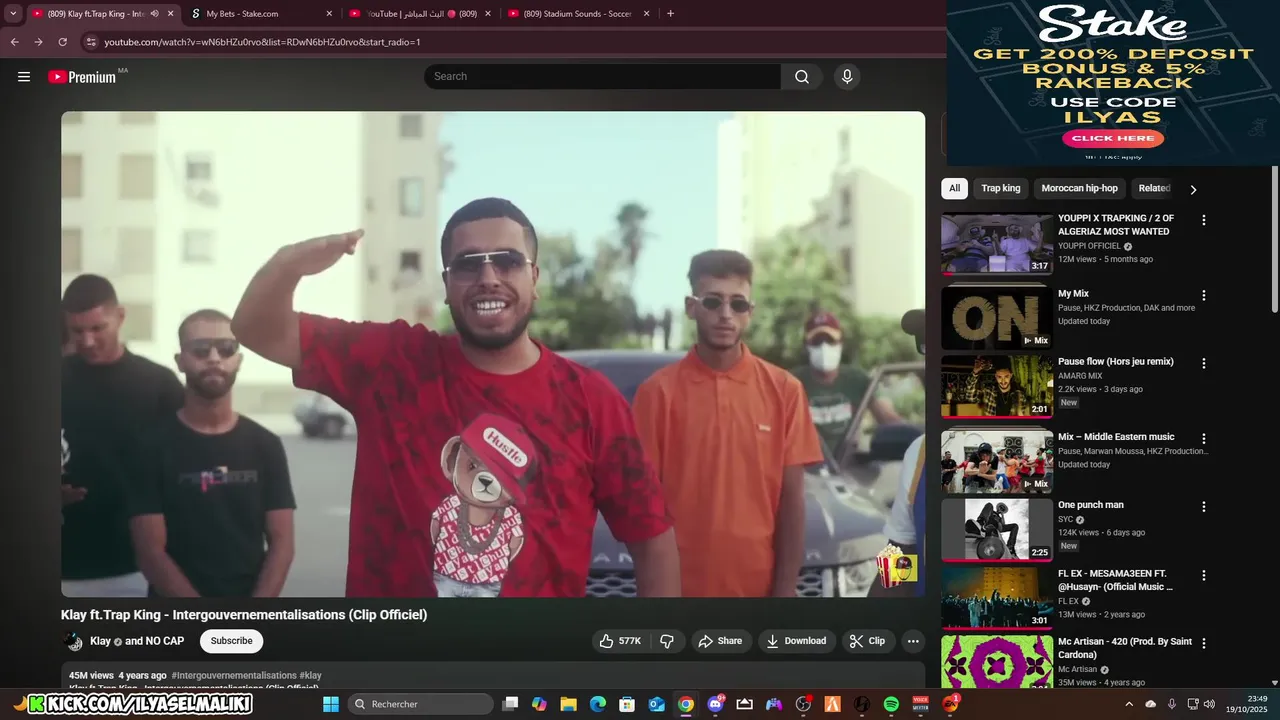The width and height of the screenshot is (1280, 720).
Task: Click the video player to pause
Action: [x=493, y=354]
